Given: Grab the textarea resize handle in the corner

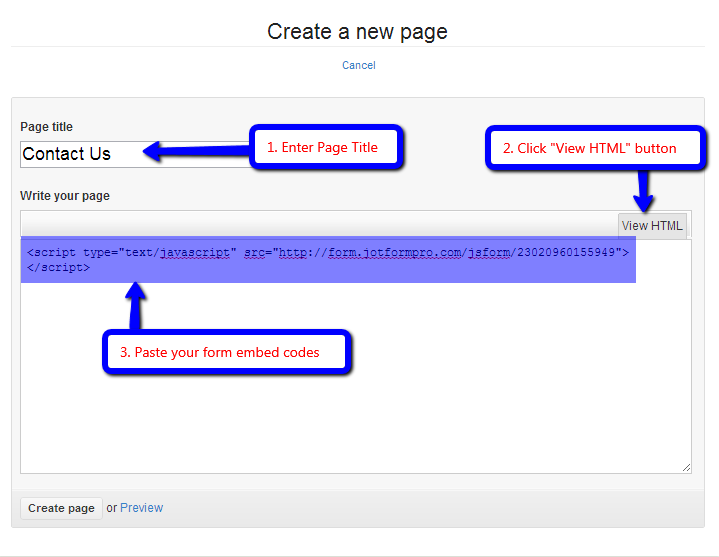Looking at the screenshot, I should tap(686, 467).
